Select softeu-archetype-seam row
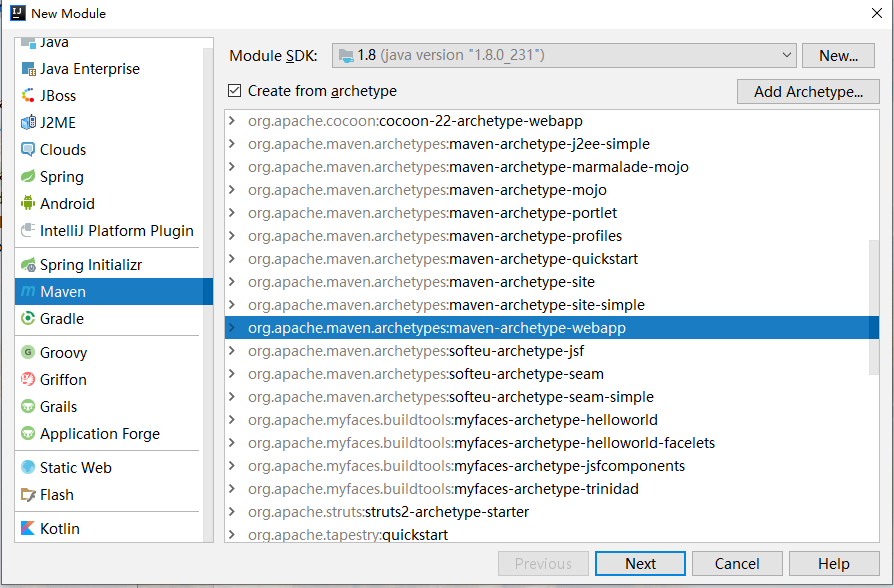This screenshot has height=588, width=894. 551,374
